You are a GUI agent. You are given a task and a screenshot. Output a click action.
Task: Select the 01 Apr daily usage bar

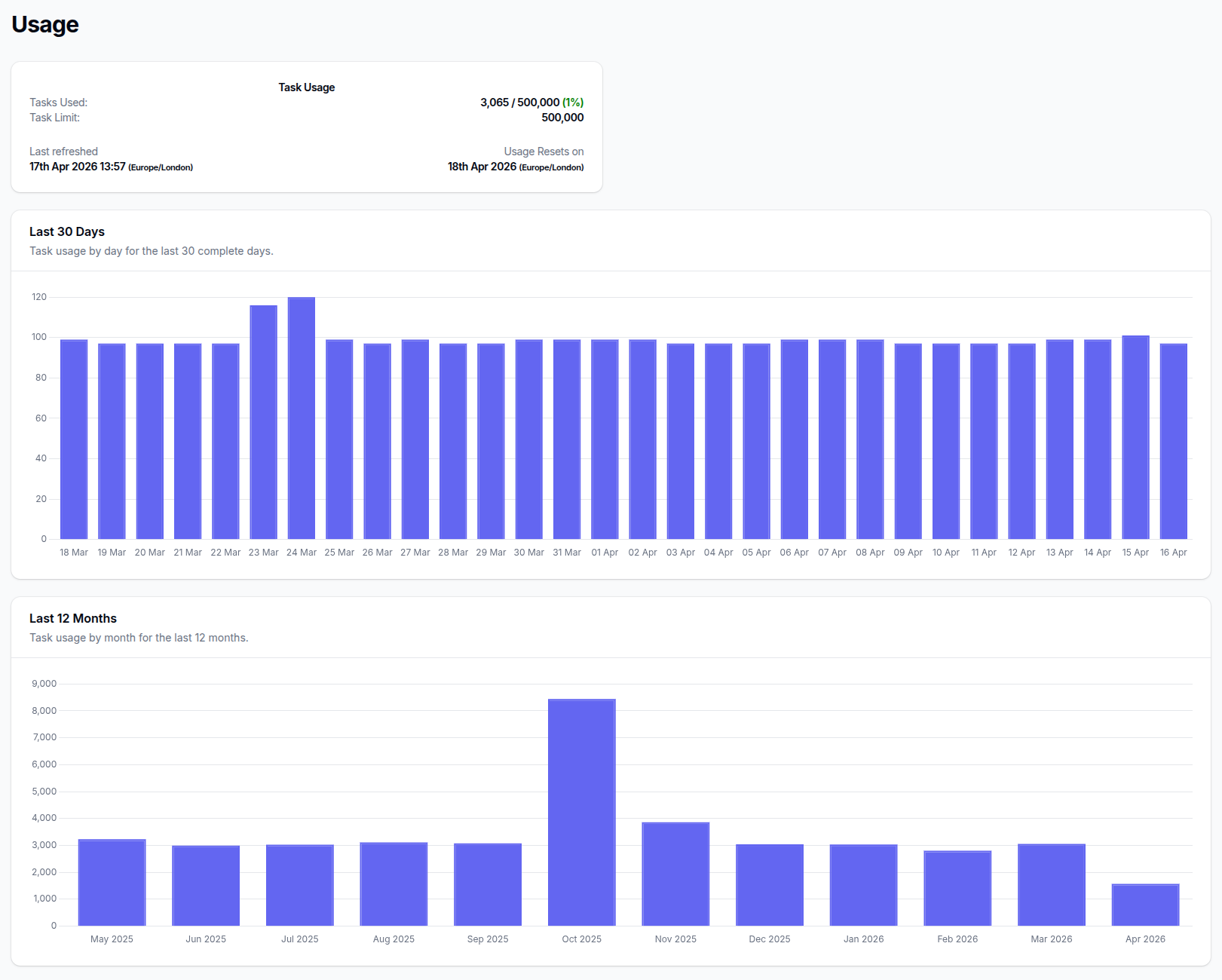605,439
